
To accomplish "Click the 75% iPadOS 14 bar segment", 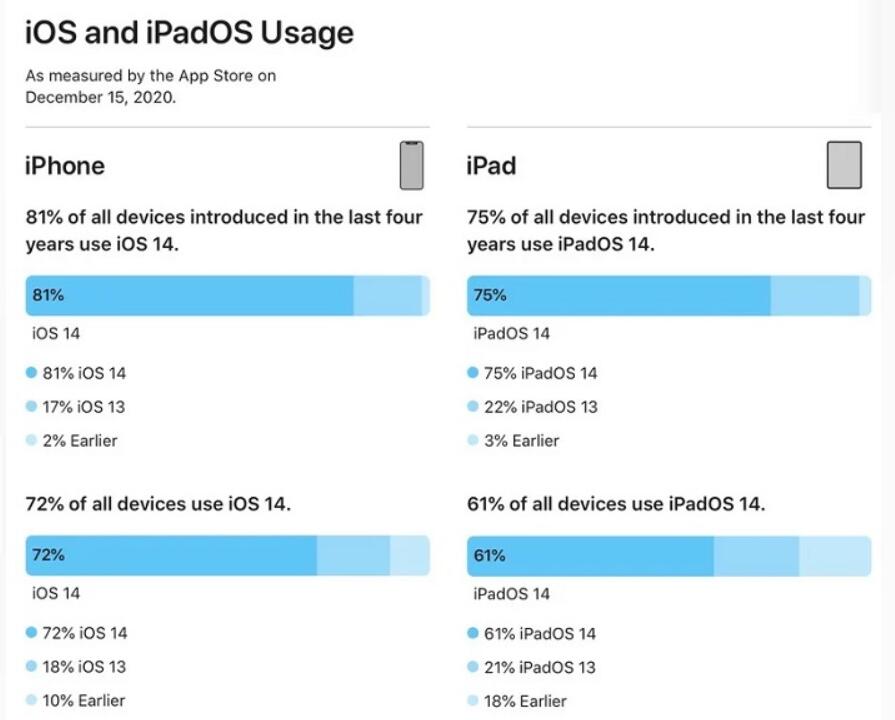I will (619, 296).
